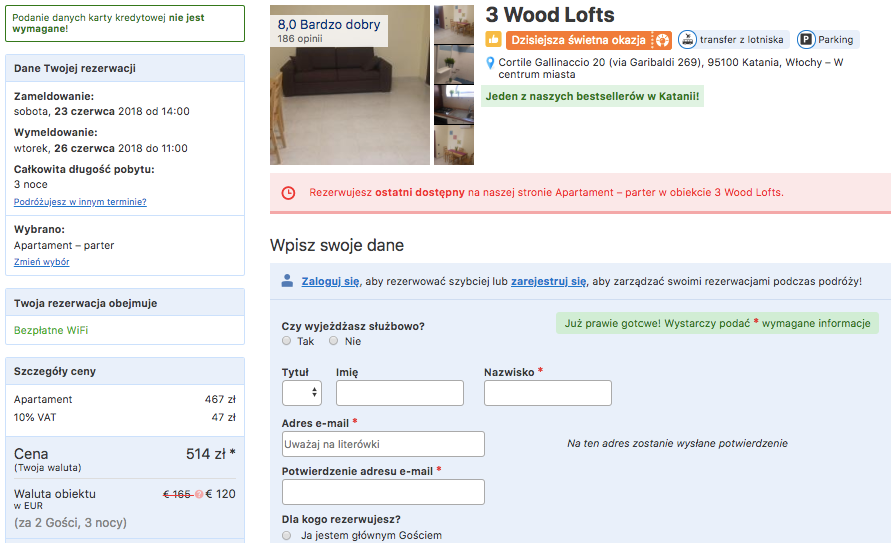This screenshot has width=895, height=543.
Task: Open first small room thumbnail
Action: (454, 25)
